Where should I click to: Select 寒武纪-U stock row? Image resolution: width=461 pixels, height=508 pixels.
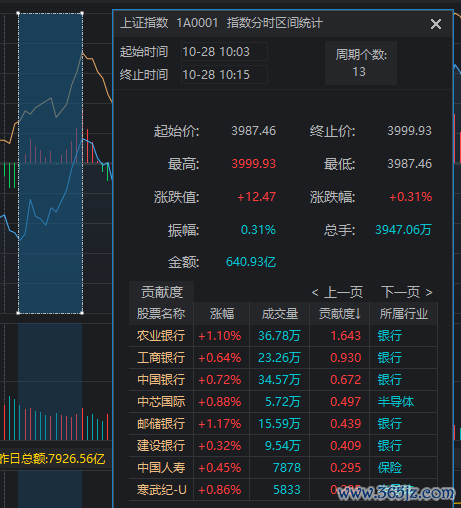pyautogui.click(x=283, y=490)
